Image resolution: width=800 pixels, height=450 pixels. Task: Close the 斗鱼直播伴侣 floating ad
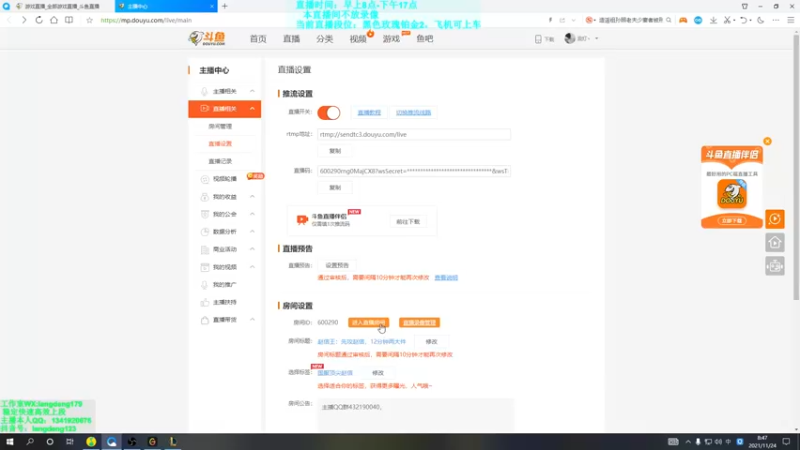pyautogui.click(x=767, y=141)
